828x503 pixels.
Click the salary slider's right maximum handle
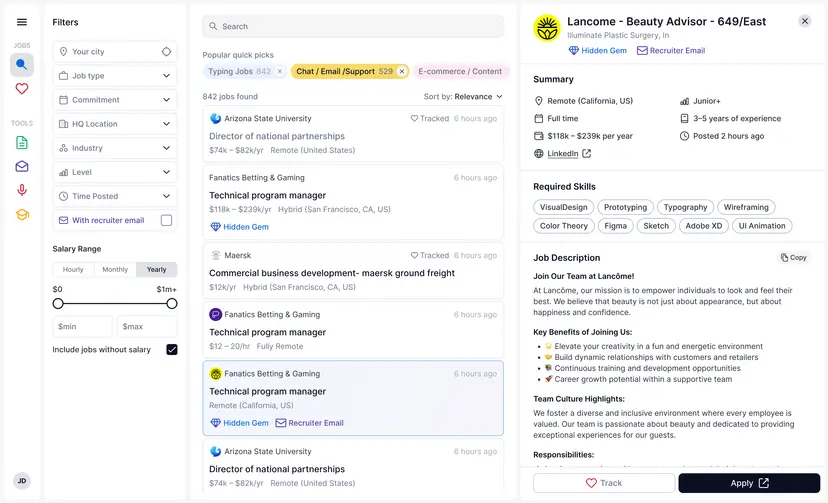coord(172,303)
